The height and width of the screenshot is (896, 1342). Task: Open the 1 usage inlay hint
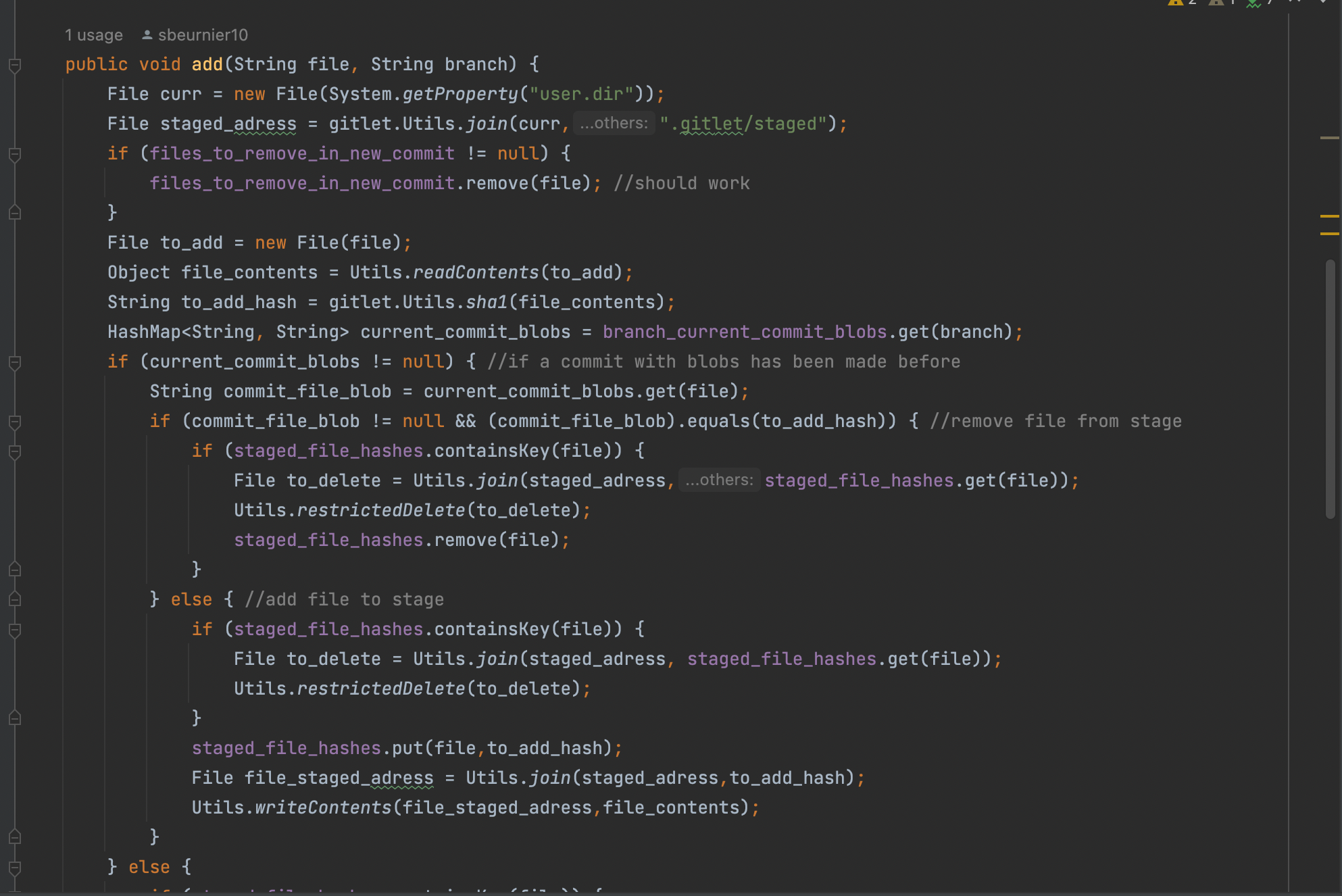point(93,35)
